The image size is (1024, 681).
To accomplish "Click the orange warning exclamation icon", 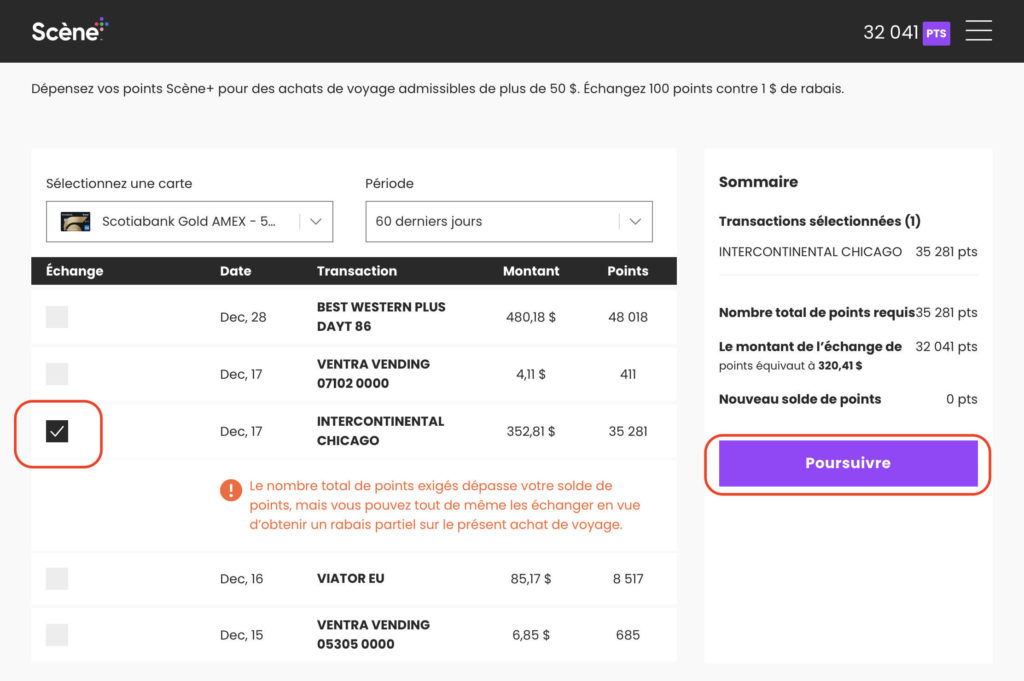I will coord(230,491).
